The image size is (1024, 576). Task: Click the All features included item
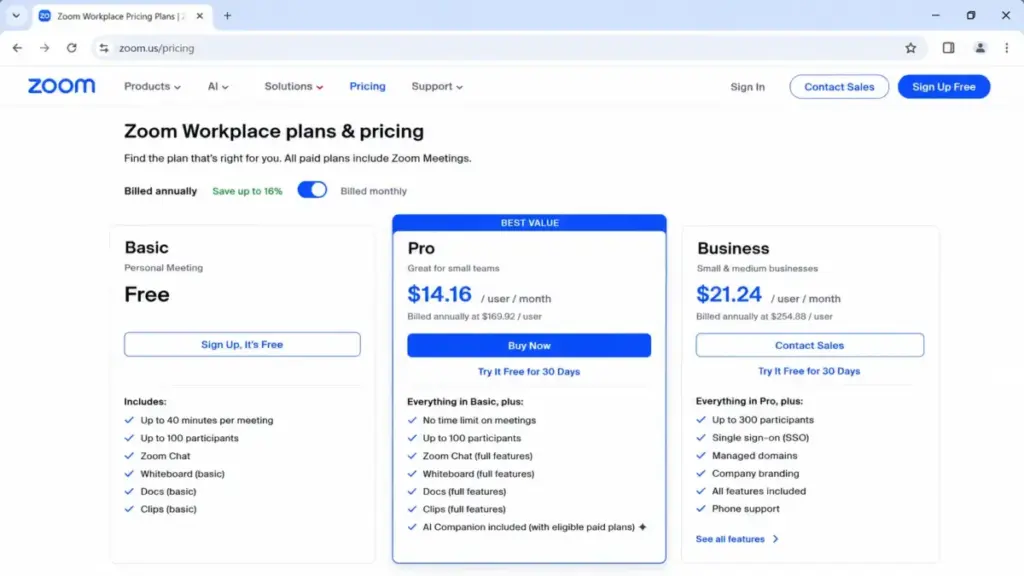[759, 491]
